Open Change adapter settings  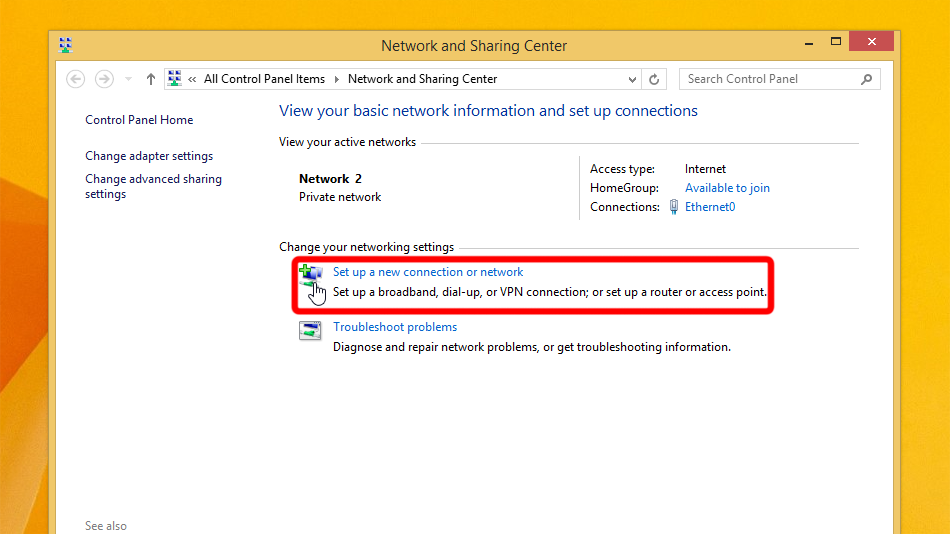pyautogui.click(x=149, y=156)
